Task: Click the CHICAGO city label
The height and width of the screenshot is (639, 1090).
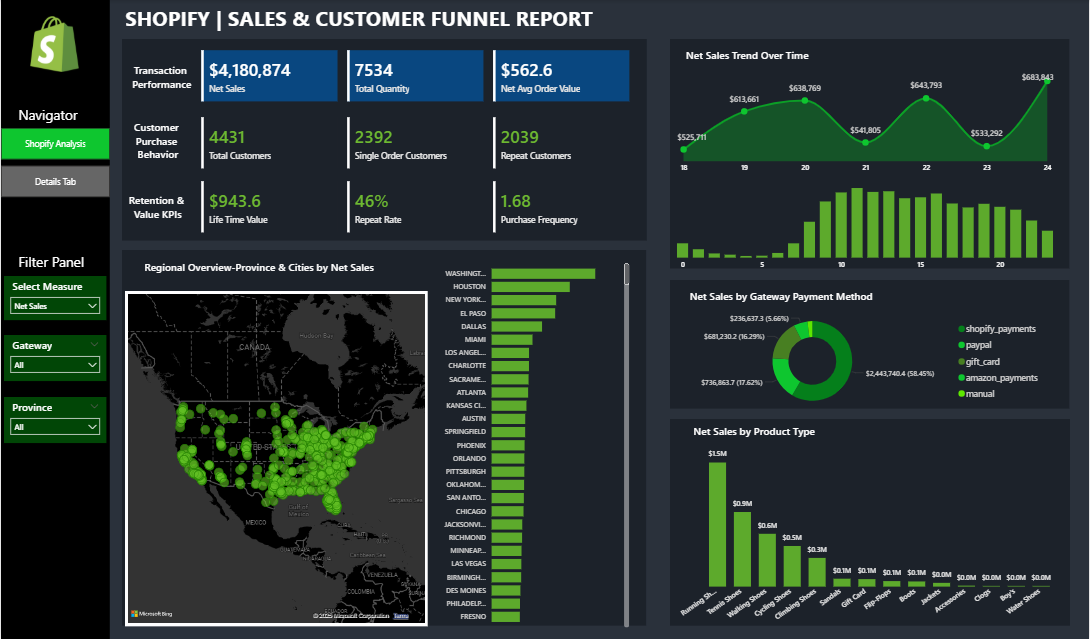Action: pyautogui.click(x=471, y=512)
